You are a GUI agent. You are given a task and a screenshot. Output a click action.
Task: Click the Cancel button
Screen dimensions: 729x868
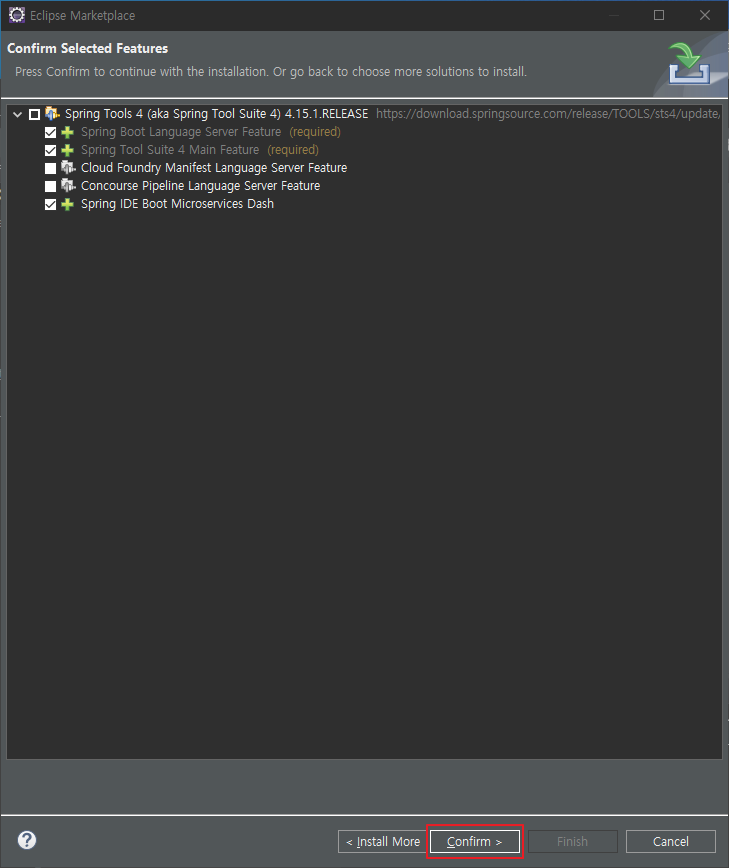[670, 841]
